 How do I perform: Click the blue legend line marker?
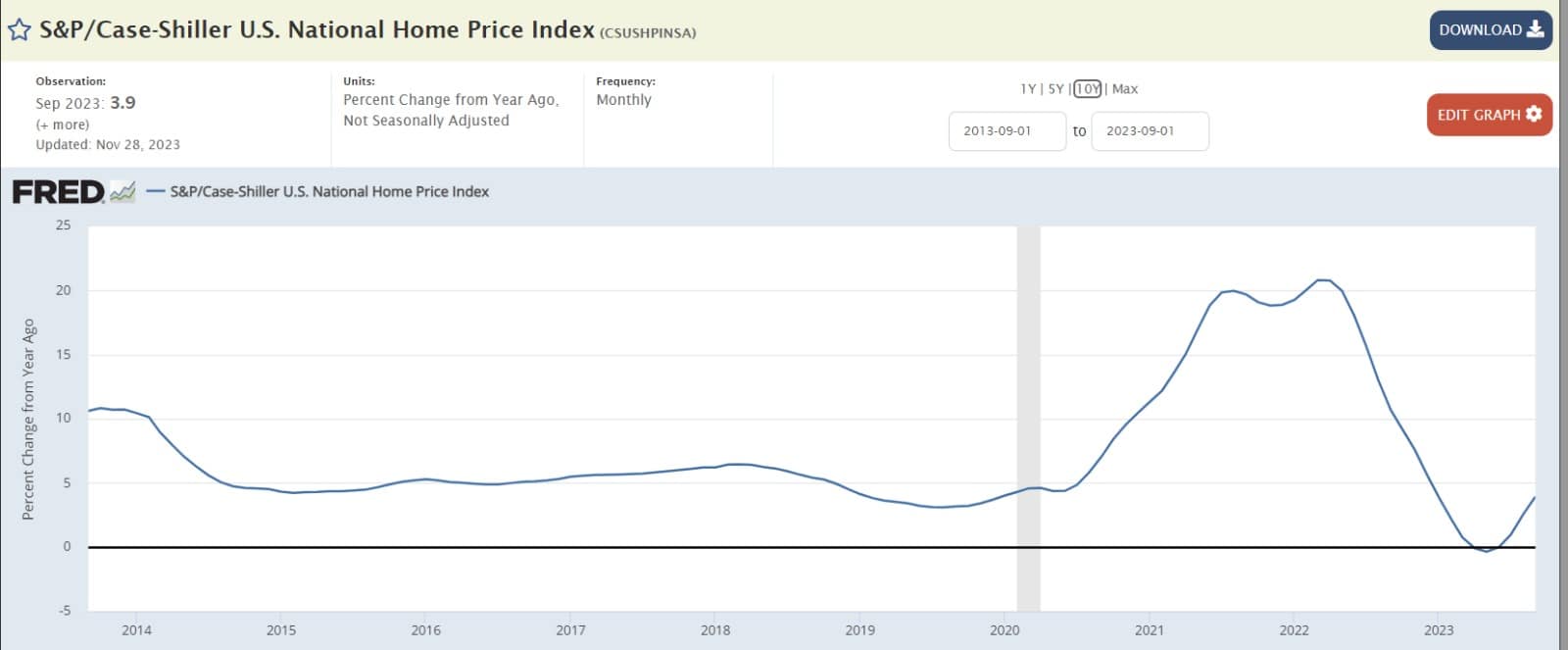coord(155,192)
